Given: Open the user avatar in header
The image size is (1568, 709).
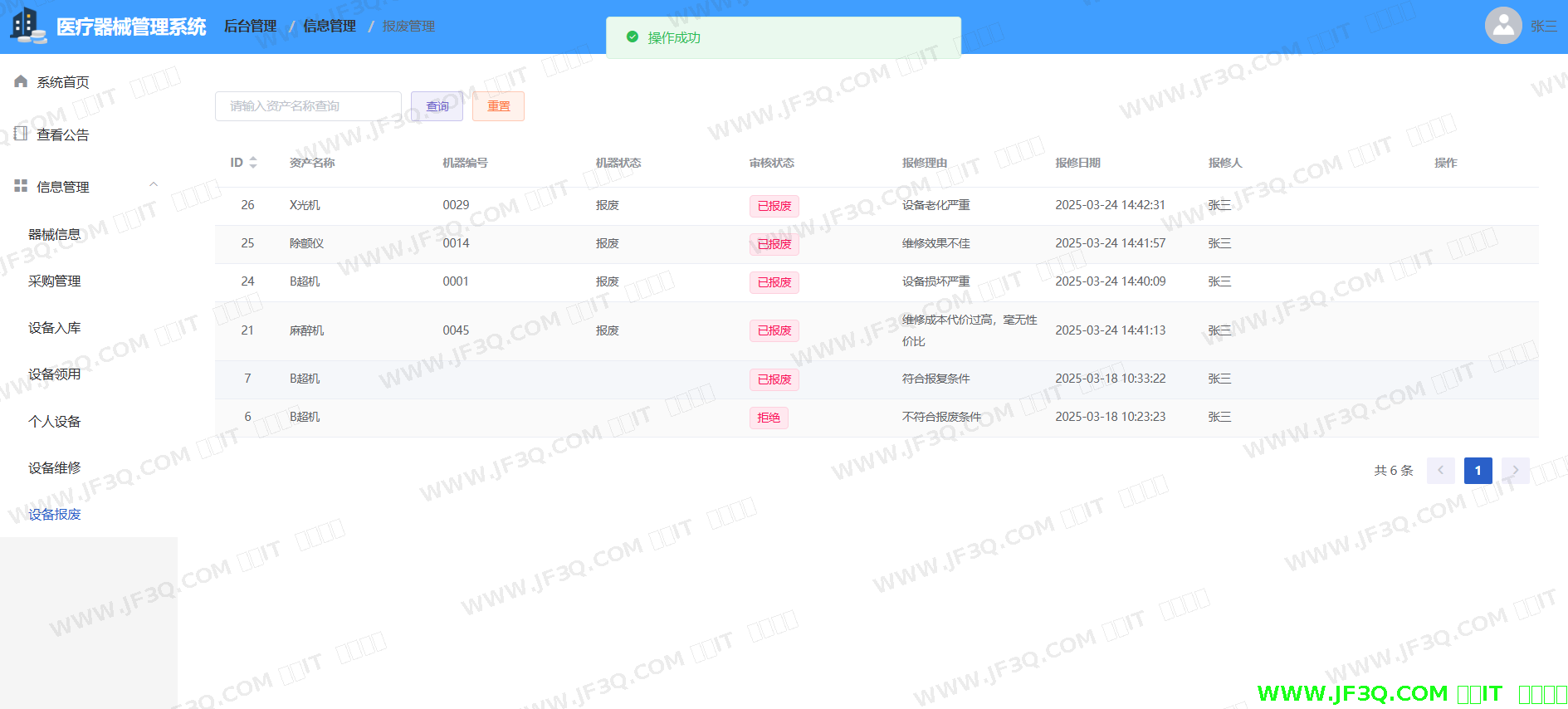Looking at the screenshot, I should [x=1502, y=26].
